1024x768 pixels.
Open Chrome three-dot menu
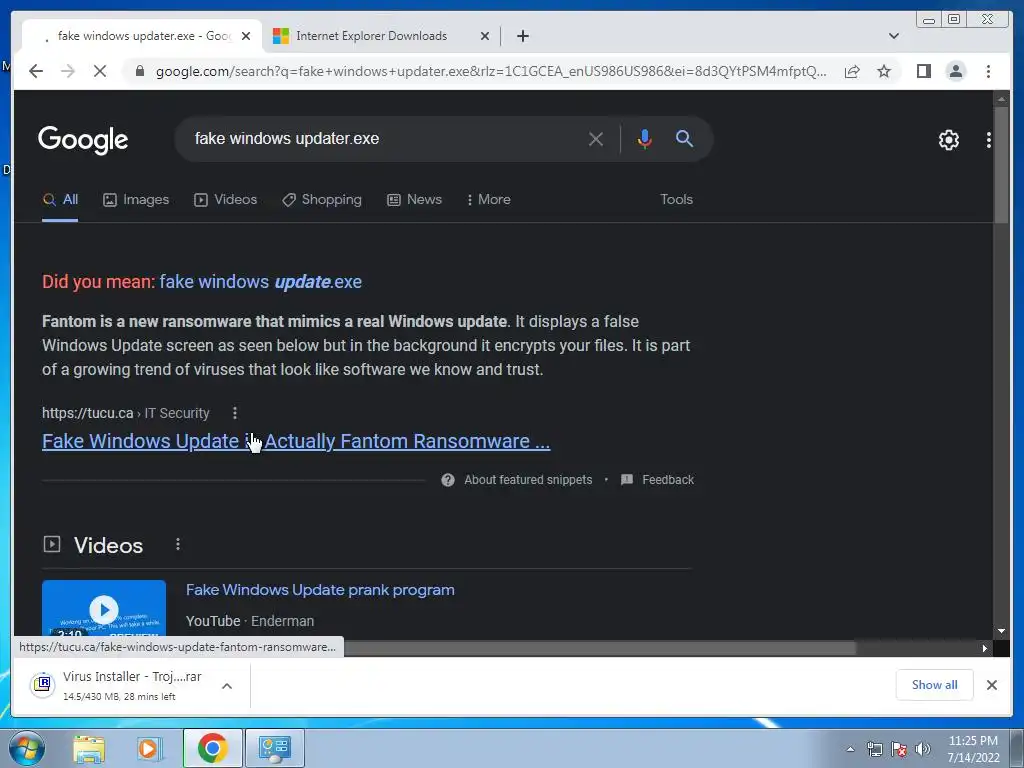click(988, 71)
